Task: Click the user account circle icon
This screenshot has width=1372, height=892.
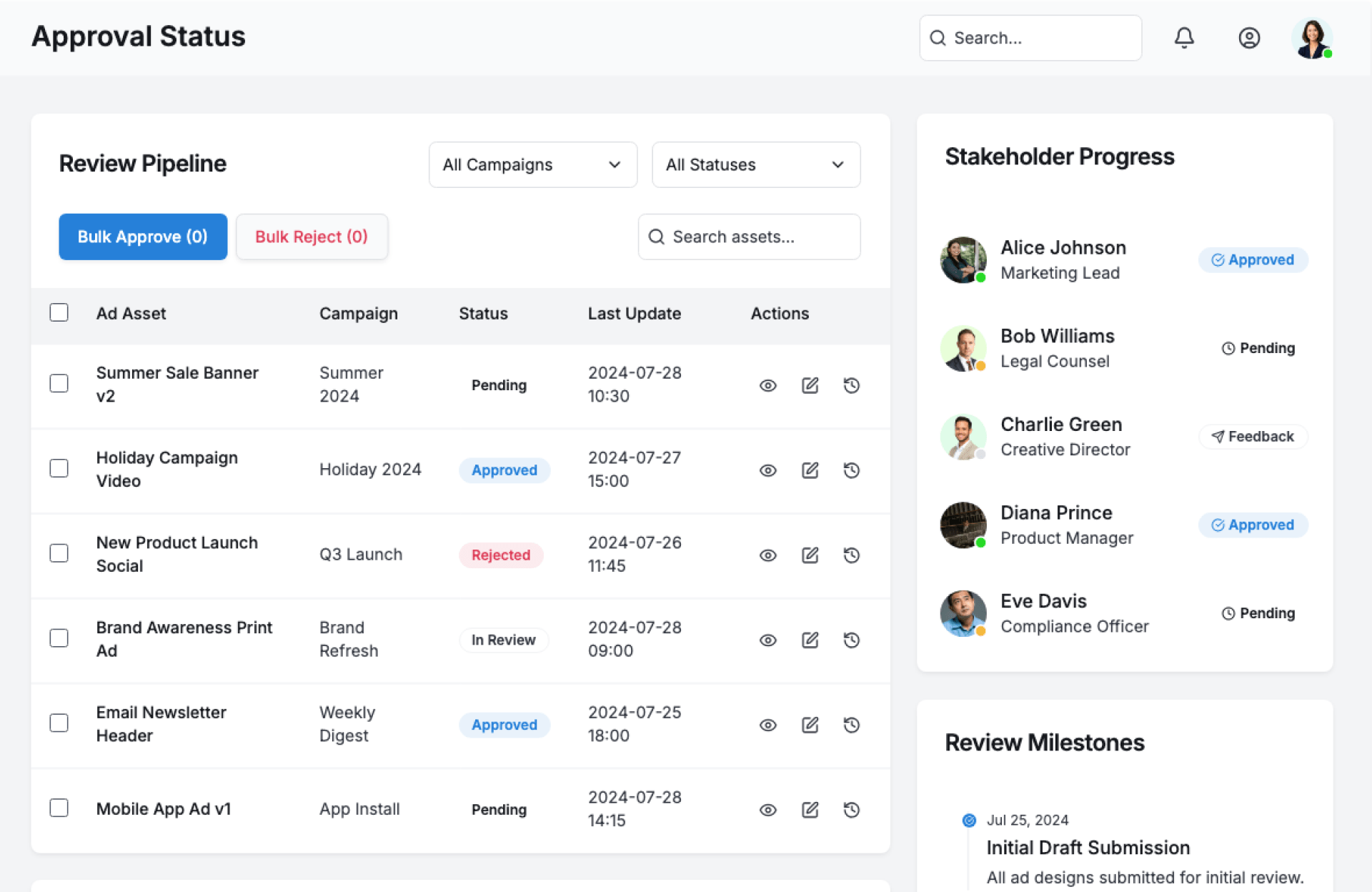Action: [x=1248, y=38]
